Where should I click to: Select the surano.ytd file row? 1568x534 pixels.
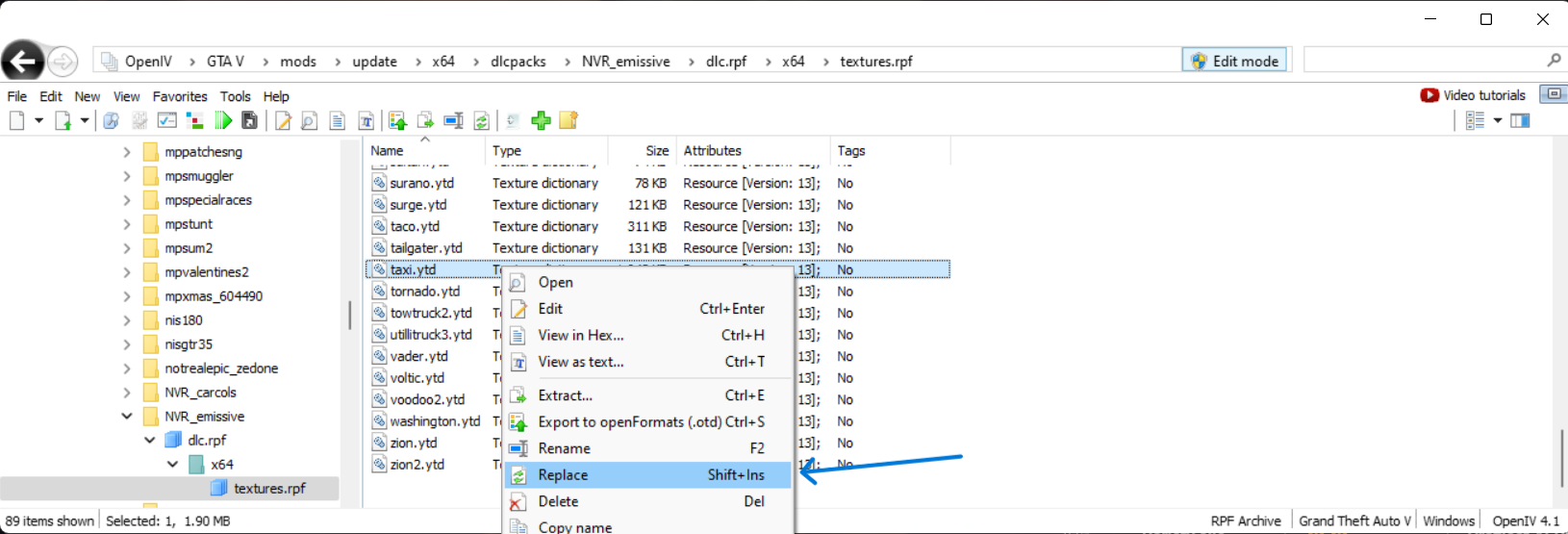[x=658, y=183]
